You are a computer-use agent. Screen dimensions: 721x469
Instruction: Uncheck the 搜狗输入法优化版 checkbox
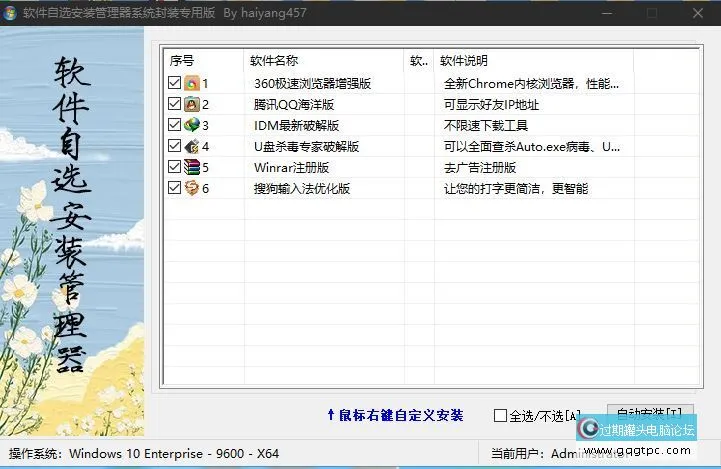pos(174,188)
